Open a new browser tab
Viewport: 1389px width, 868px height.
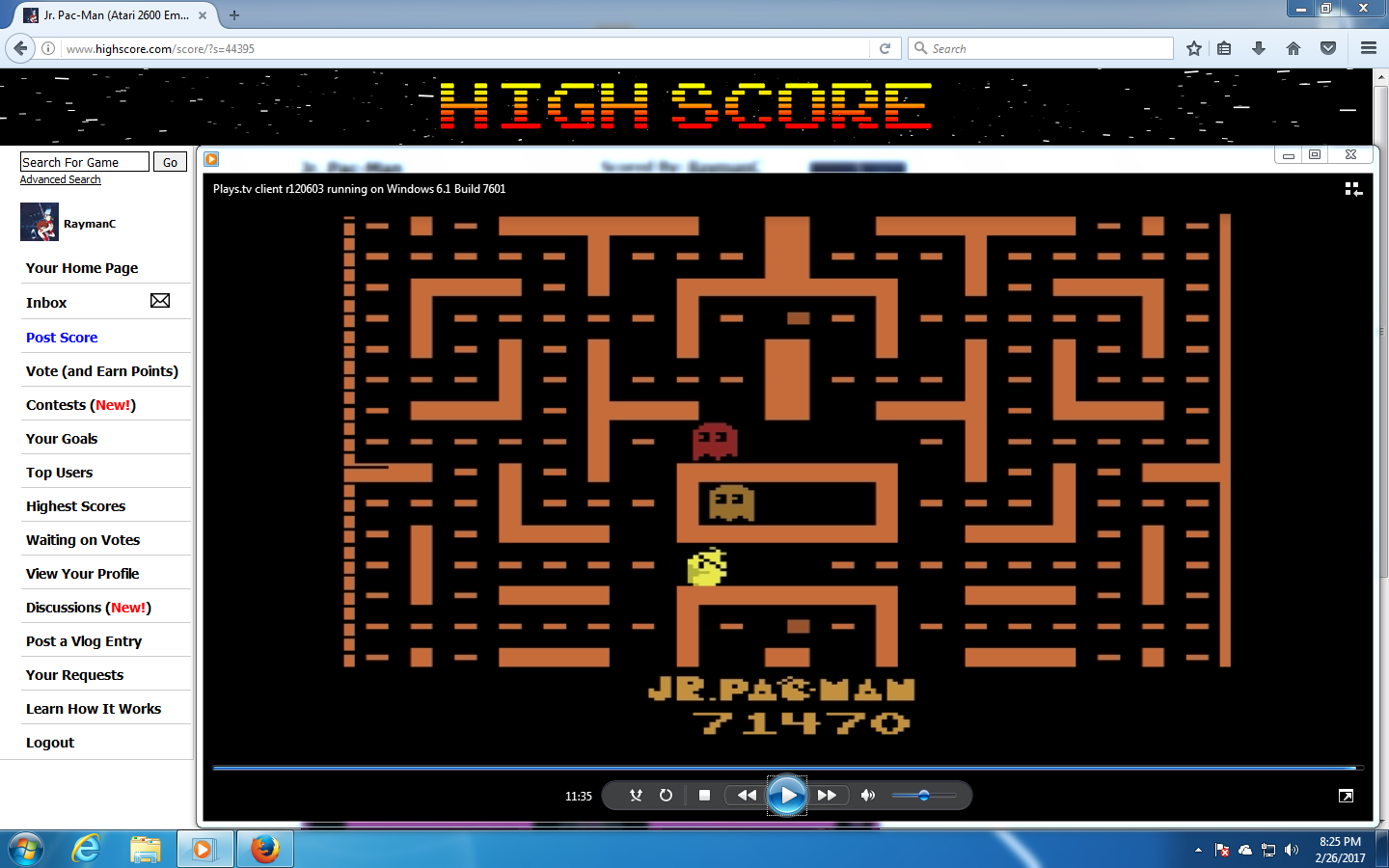[233, 15]
